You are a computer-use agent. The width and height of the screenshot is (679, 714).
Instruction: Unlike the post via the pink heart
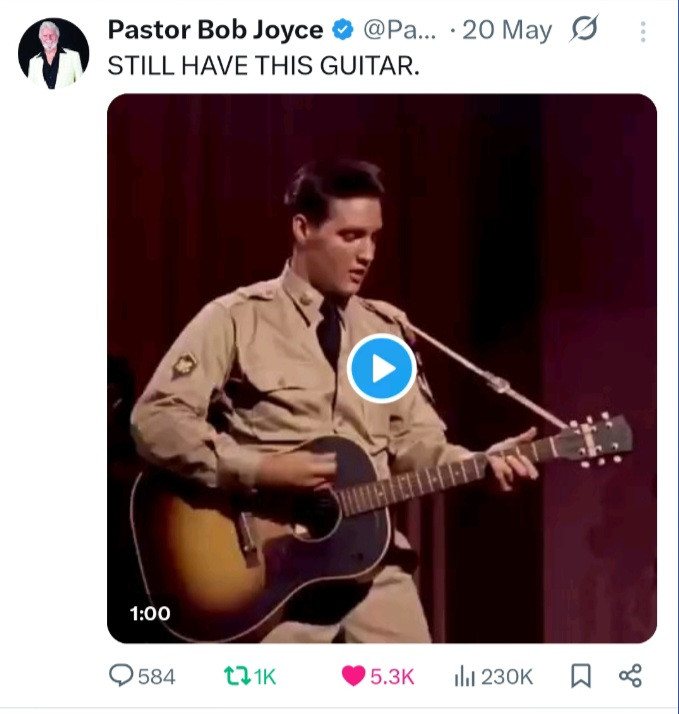point(353,676)
